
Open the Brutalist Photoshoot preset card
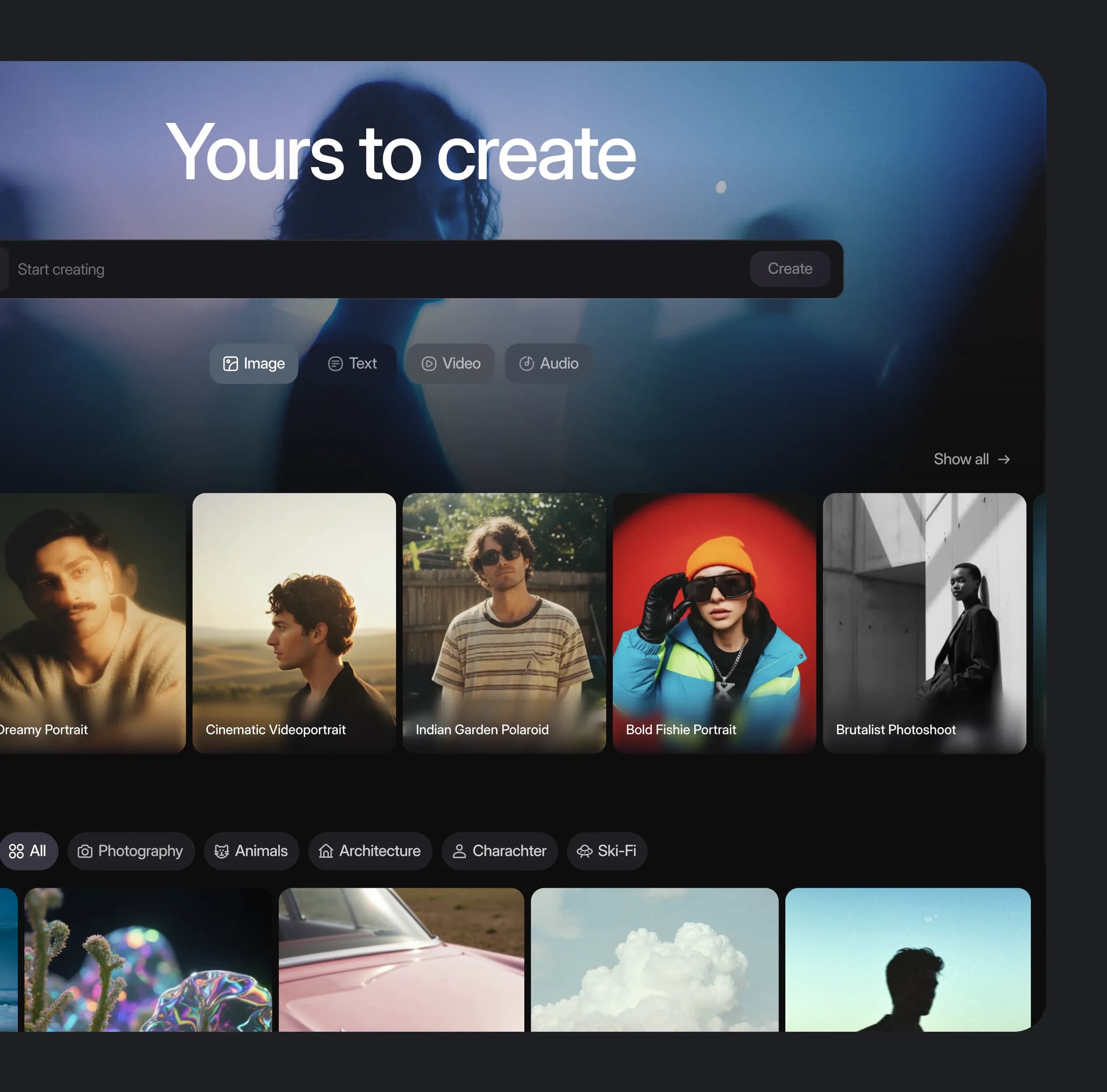[924, 623]
